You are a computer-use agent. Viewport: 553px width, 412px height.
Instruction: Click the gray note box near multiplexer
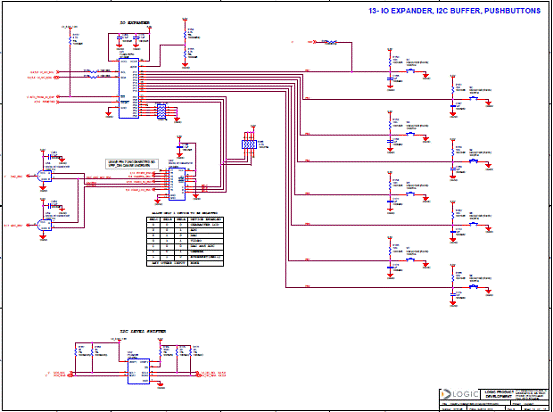[132, 164]
